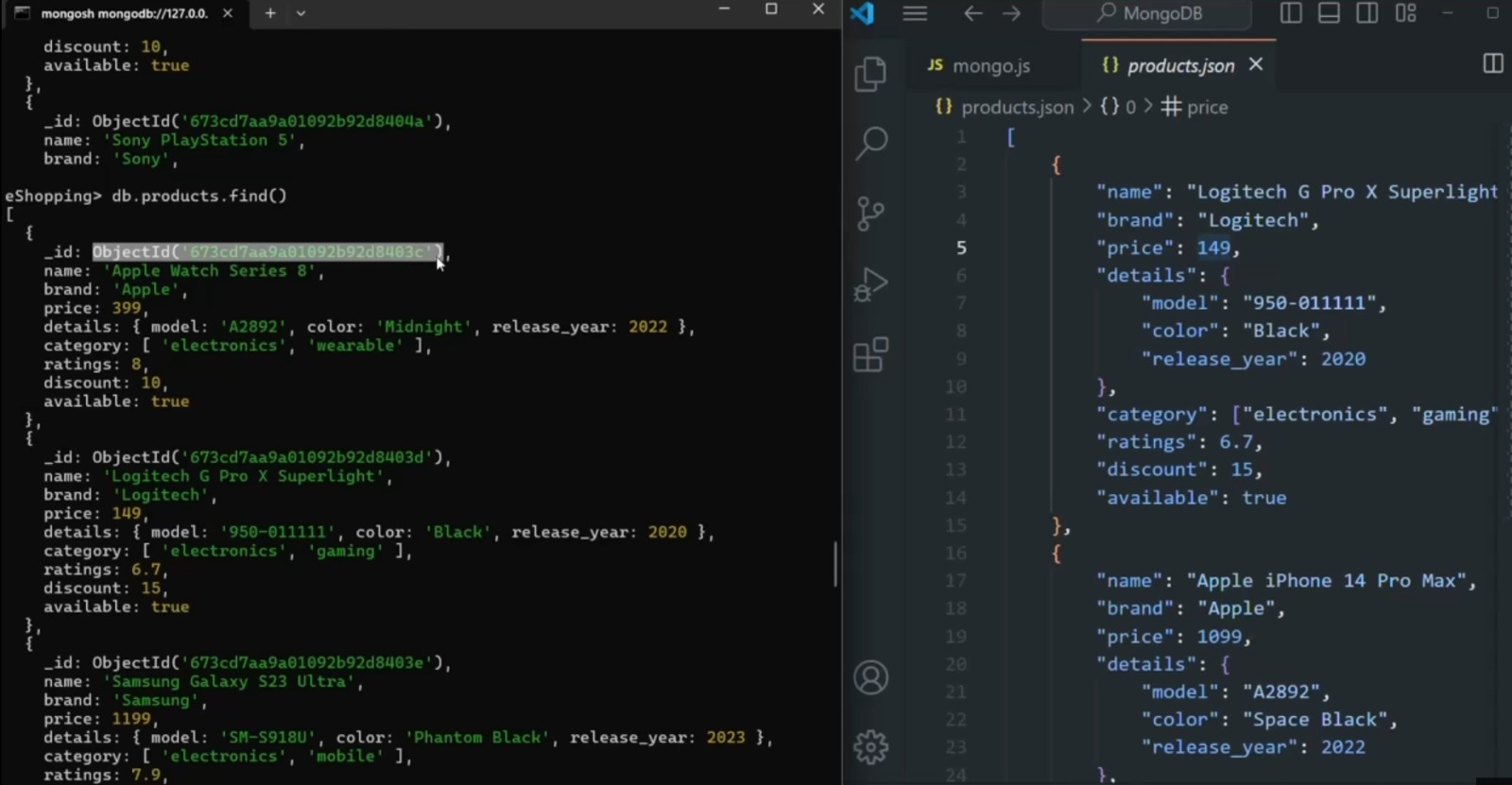Open the Accounts menu icon
This screenshot has height=785, width=1512.
coord(870,677)
